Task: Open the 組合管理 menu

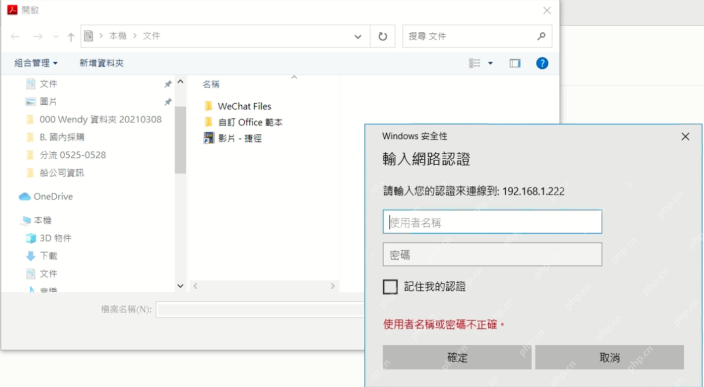Action: click(36, 63)
